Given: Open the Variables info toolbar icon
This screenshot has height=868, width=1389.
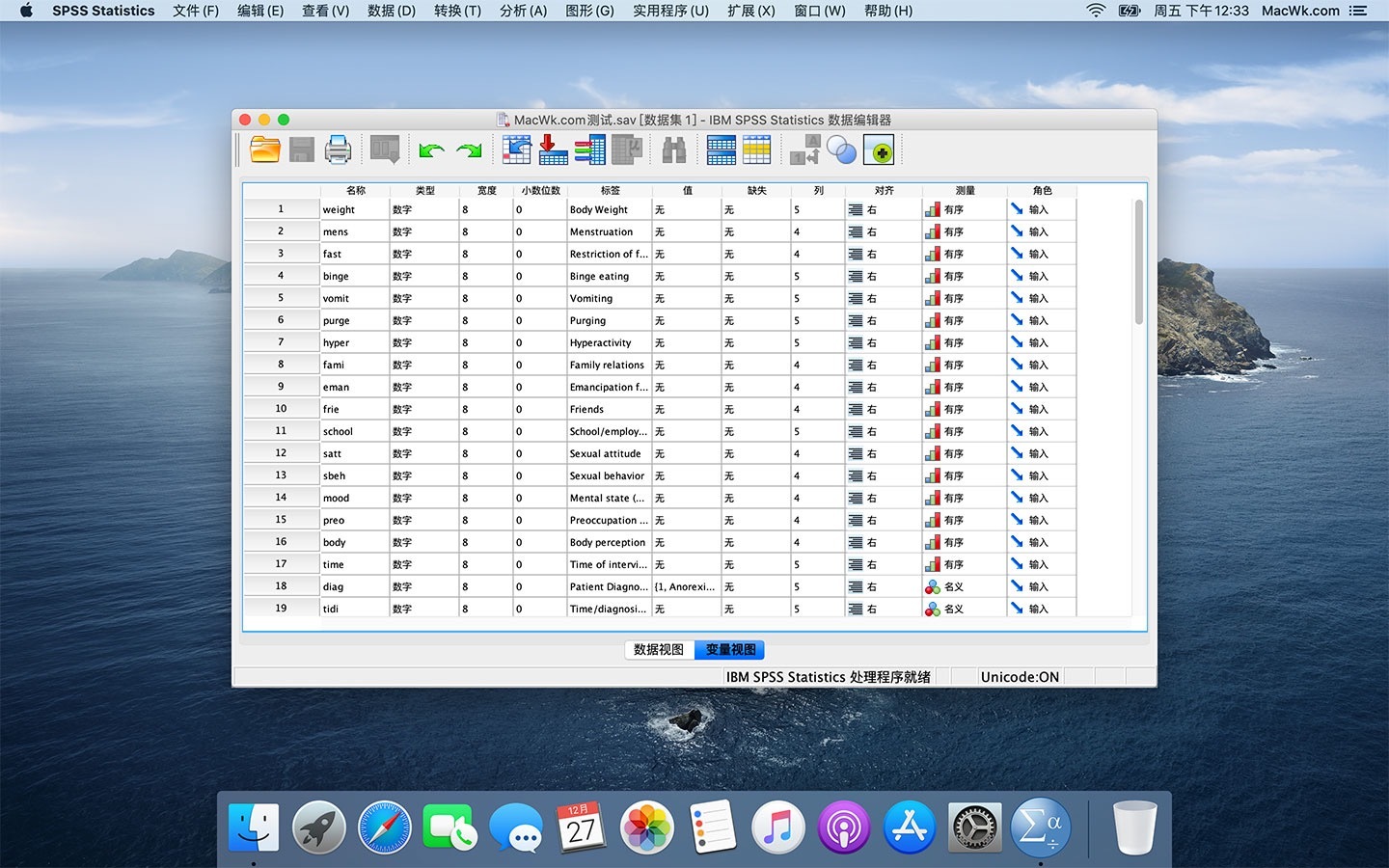Looking at the screenshot, I should [x=589, y=149].
